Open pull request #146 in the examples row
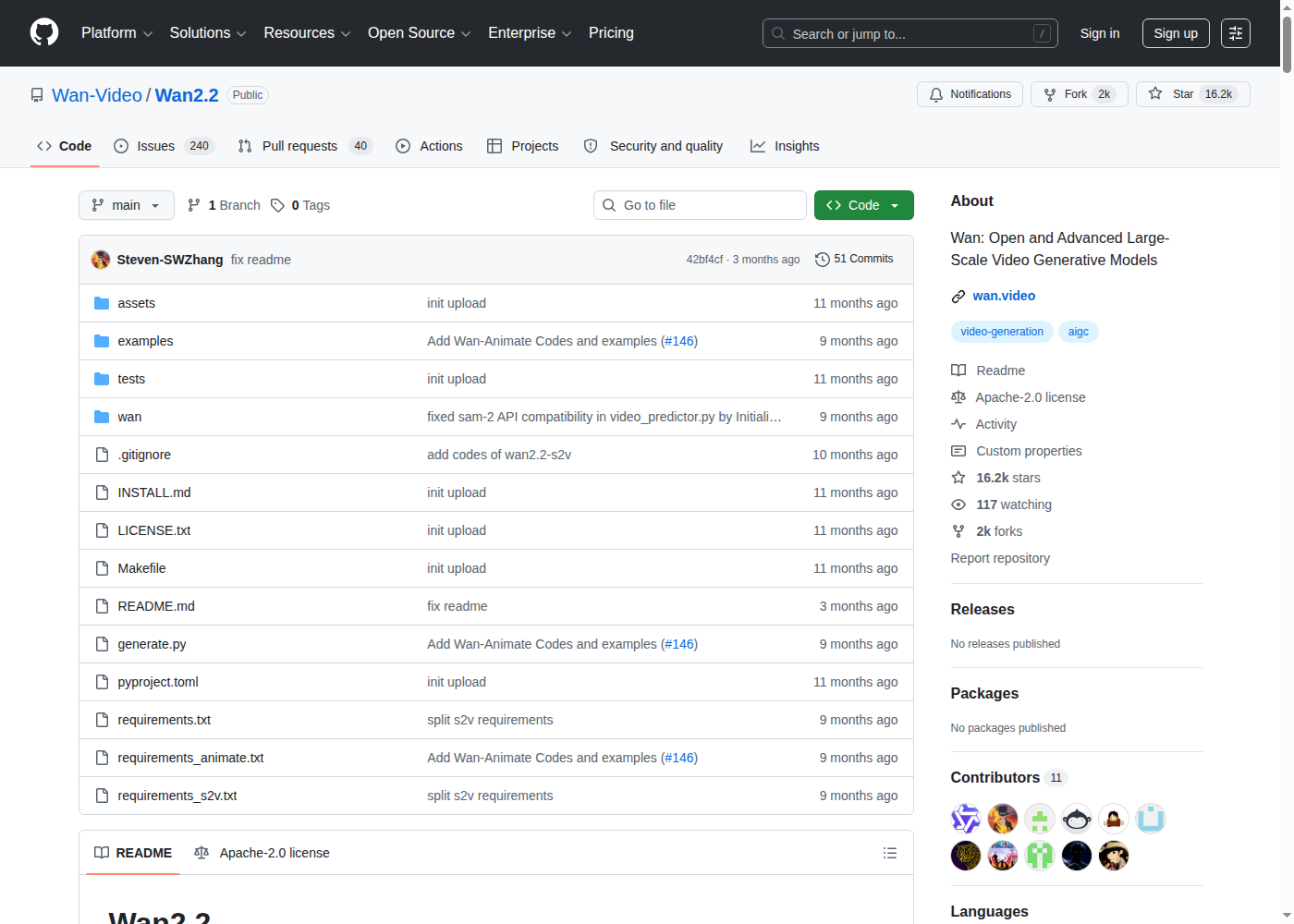 coord(679,341)
